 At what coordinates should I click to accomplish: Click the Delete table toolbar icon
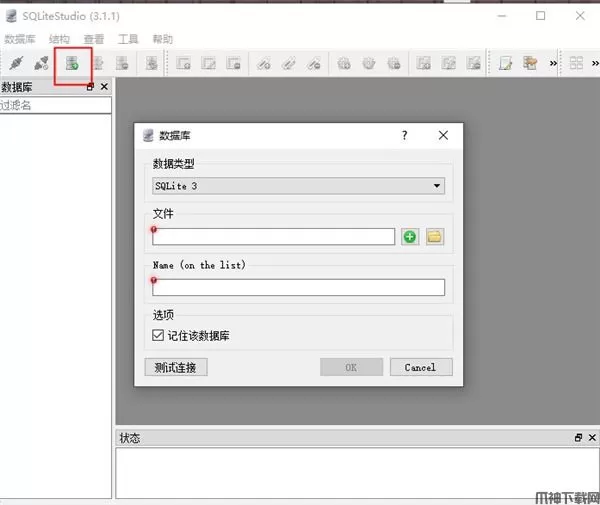coord(233,63)
